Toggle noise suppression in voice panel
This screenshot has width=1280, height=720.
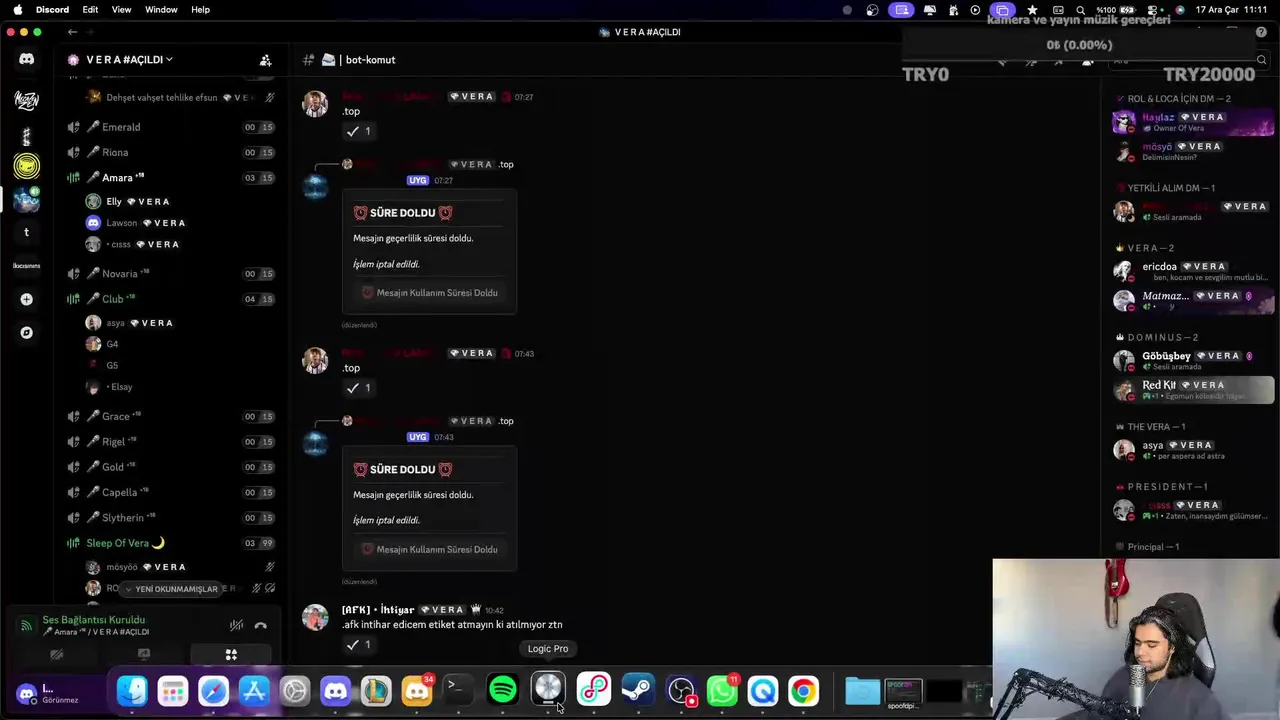point(236,626)
